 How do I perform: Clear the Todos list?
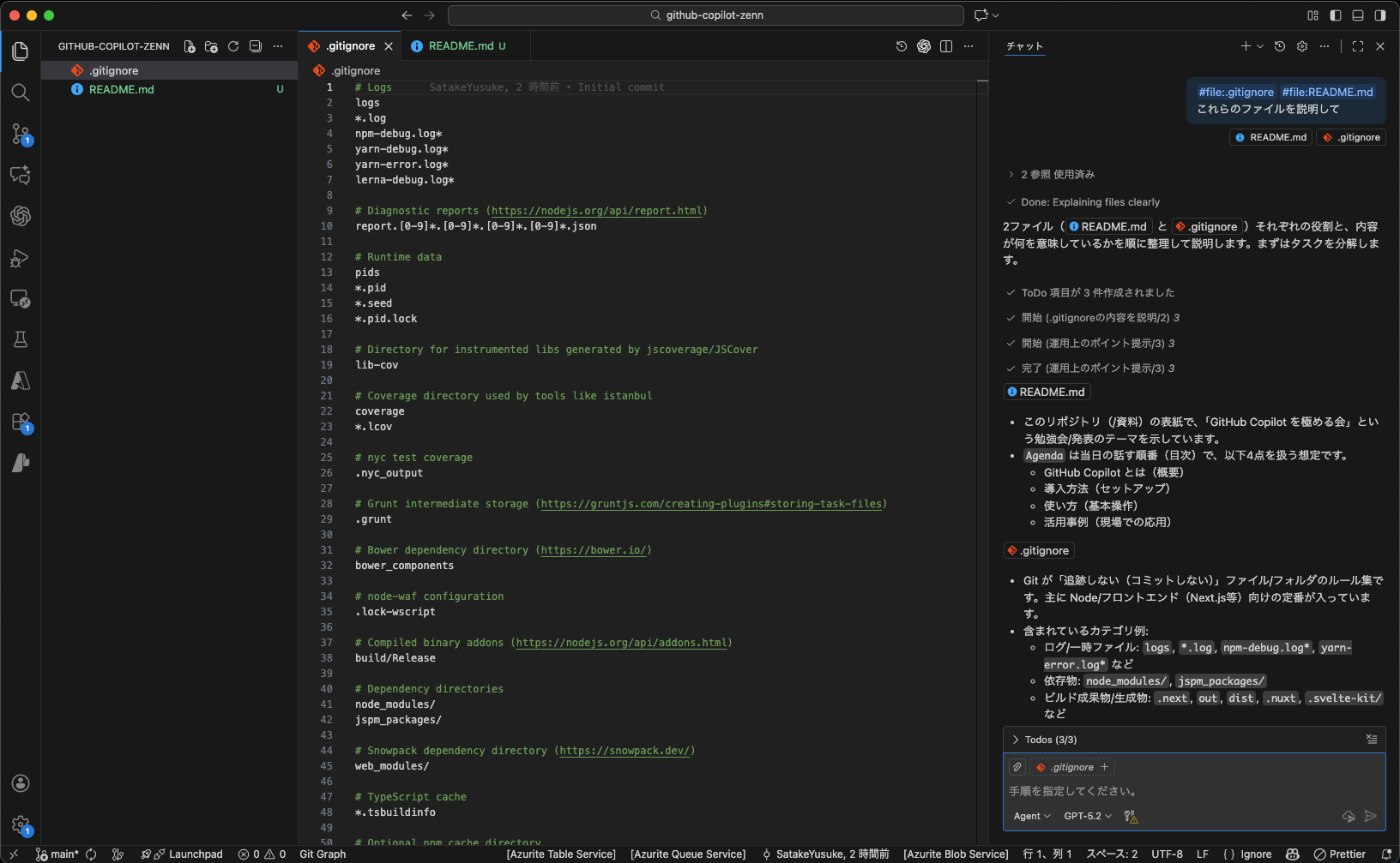(x=1372, y=739)
